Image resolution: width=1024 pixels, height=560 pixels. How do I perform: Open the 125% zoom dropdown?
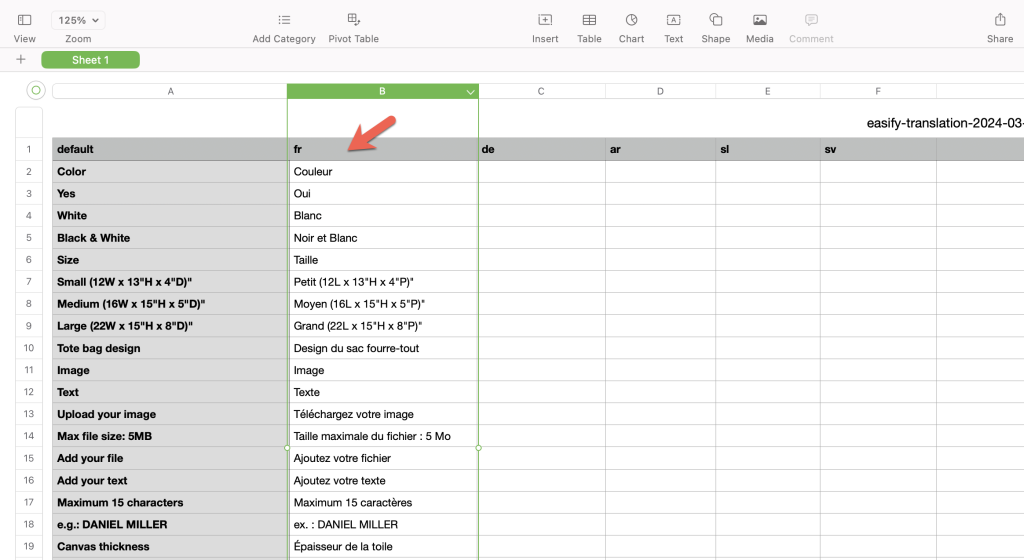(x=78, y=20)
